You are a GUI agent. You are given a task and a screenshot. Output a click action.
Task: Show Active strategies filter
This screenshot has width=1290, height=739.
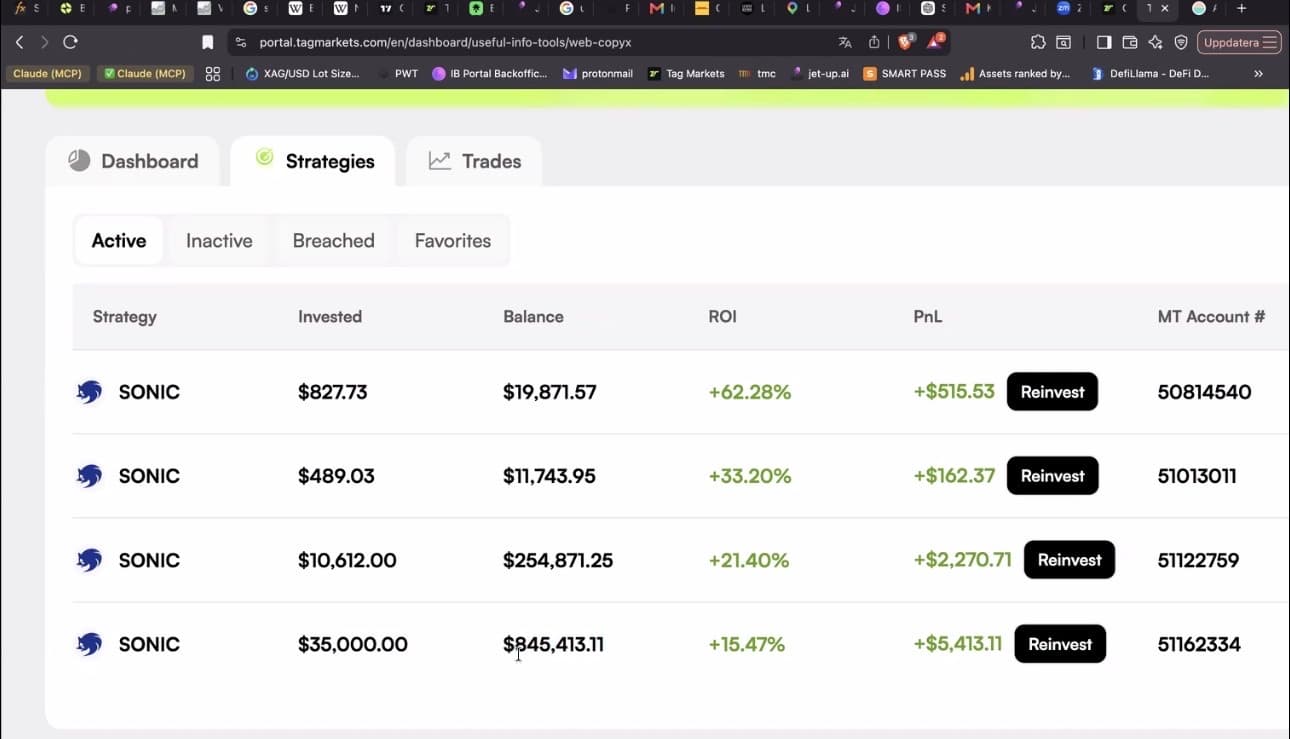pyautogui.click(x=119, y=240)
